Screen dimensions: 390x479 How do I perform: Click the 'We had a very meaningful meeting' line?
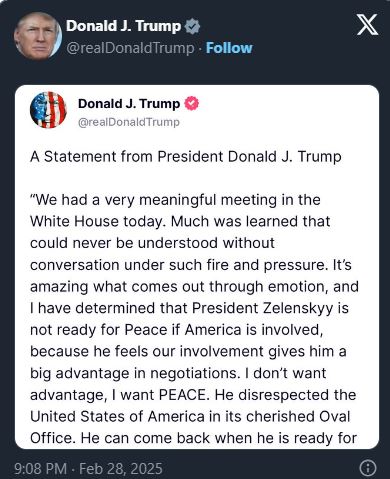pos(175,200)
